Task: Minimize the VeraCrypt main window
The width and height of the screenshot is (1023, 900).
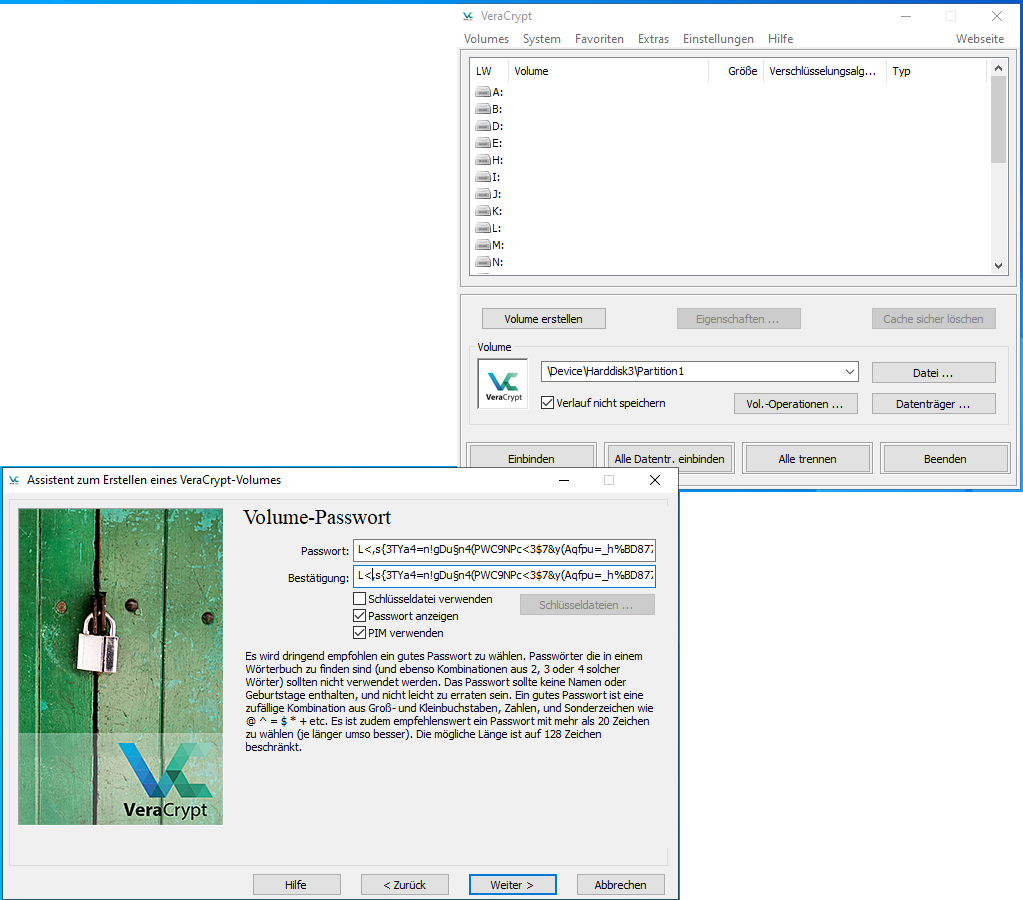Action: pos(906,16)
